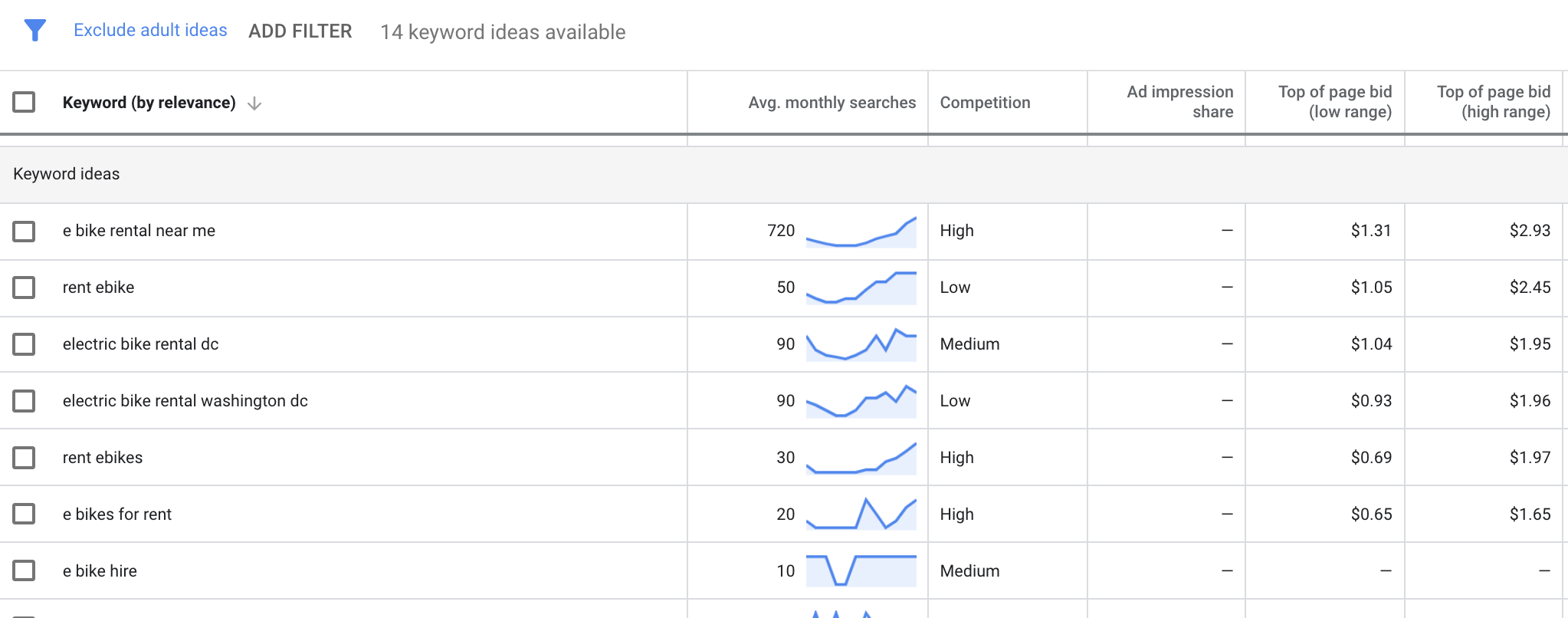1568x618 pixels.
Task: Enable checkbox for e bike hire
Action: tap(24, 570)
